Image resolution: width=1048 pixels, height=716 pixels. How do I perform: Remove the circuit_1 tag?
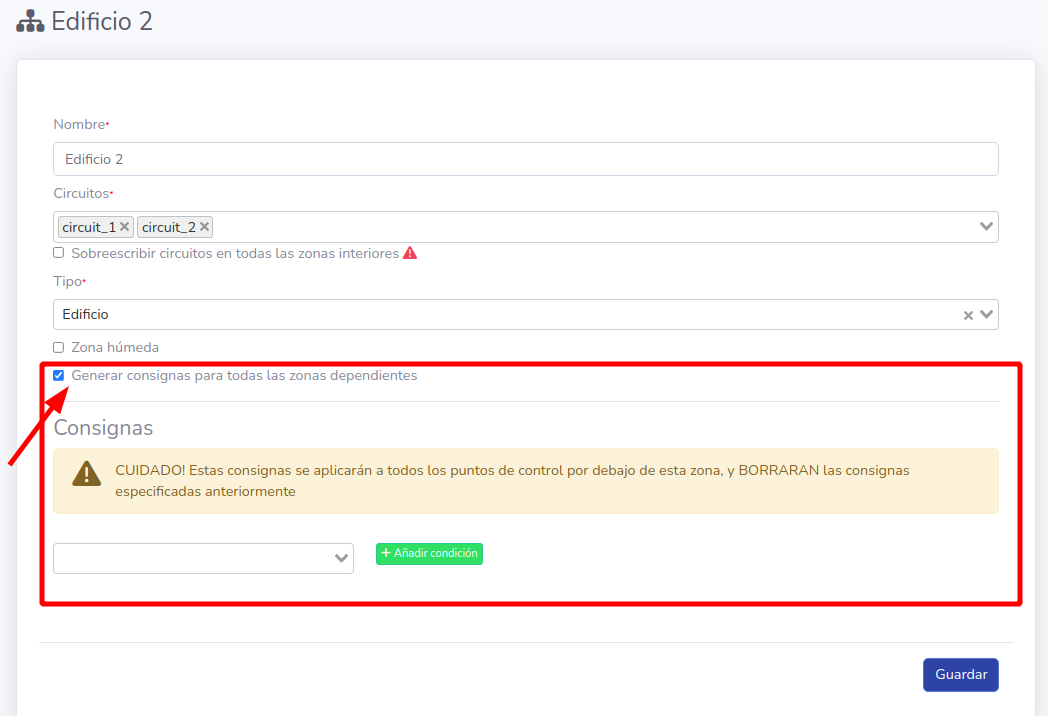pos(125,227)
